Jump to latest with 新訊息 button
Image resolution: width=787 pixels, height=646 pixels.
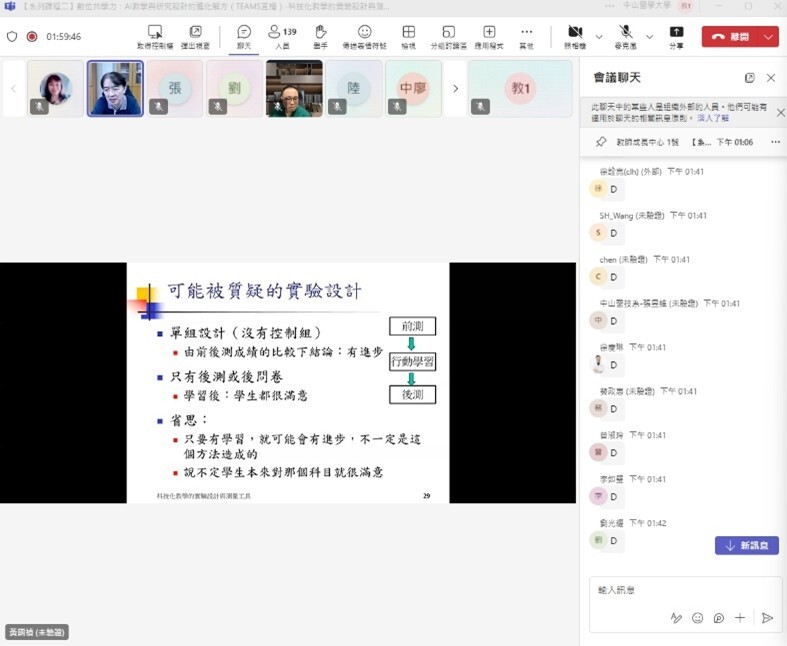(x=746, y=545)
